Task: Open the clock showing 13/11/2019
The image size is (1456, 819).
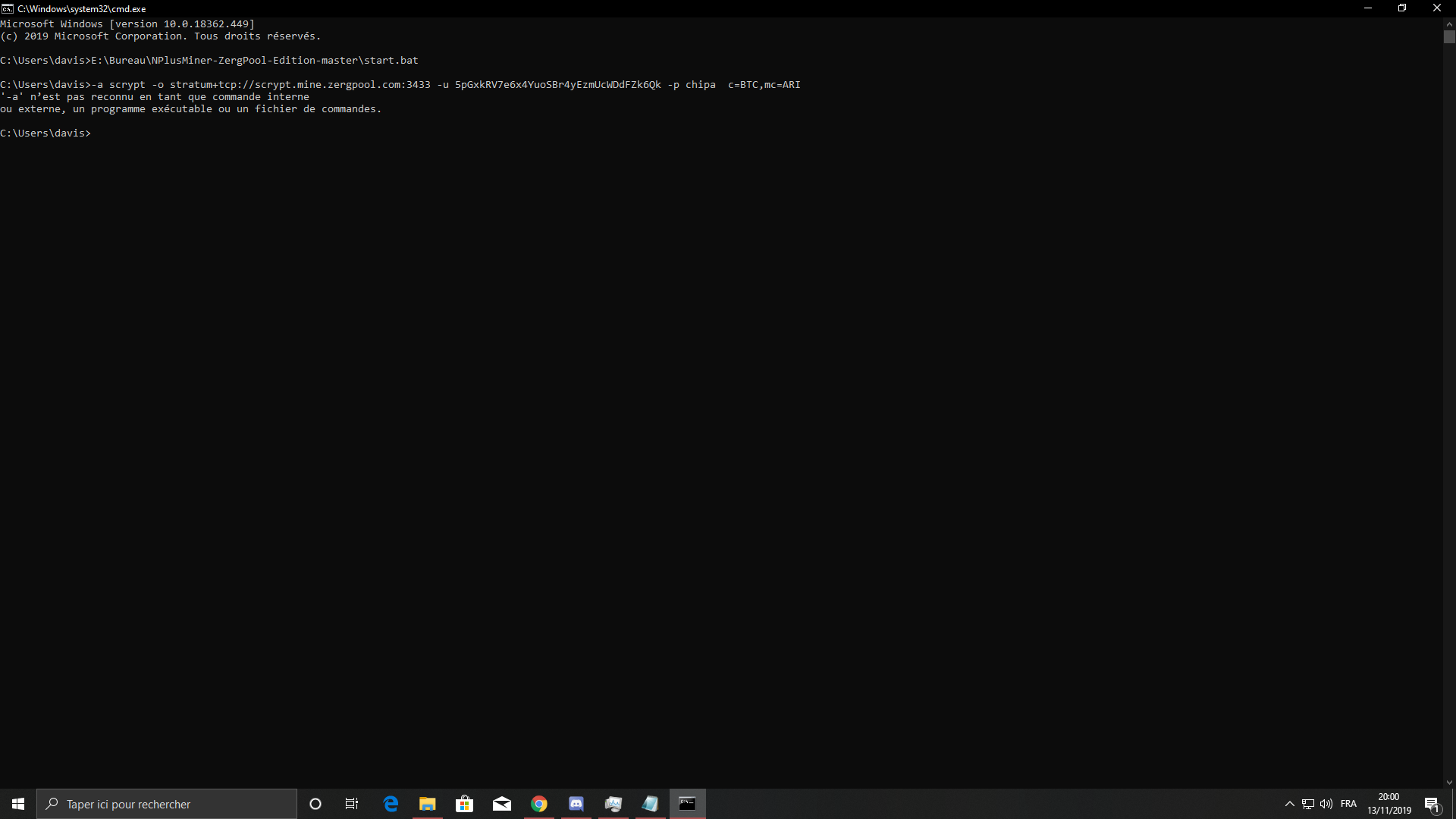Action: pyautogui.click(x=1389, y=804)
